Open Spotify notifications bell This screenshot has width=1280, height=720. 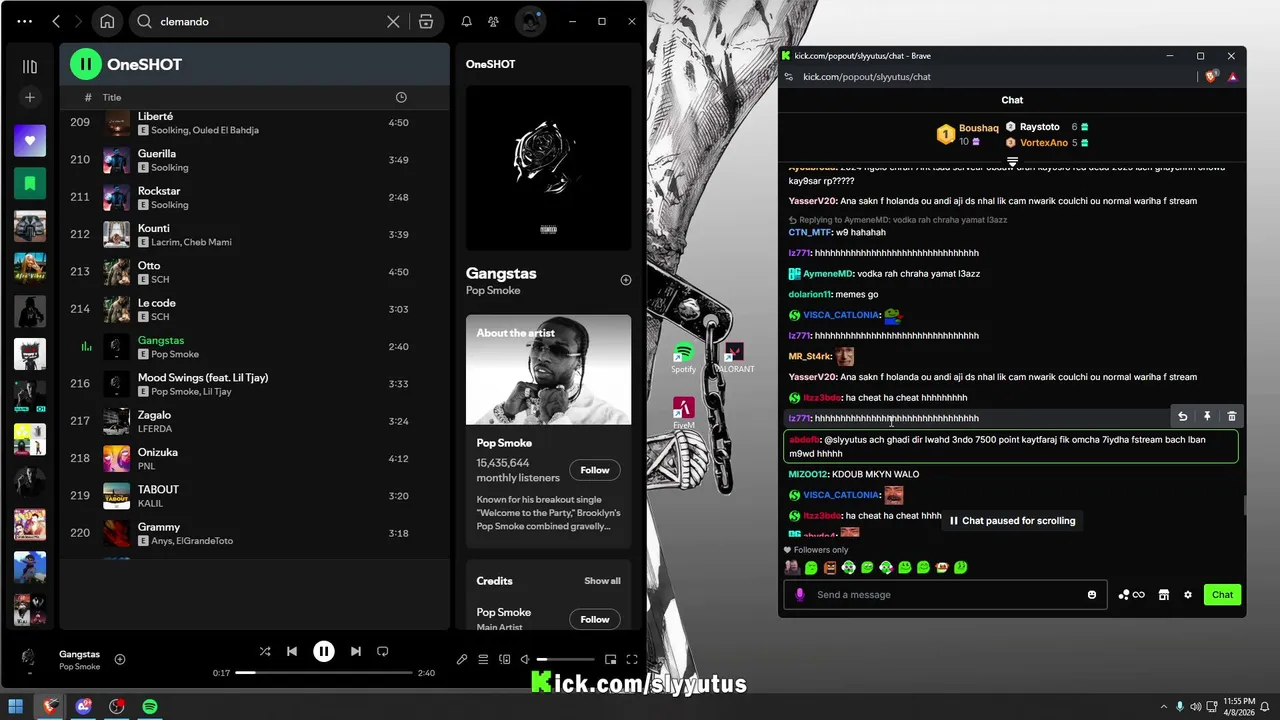[466, 21]
